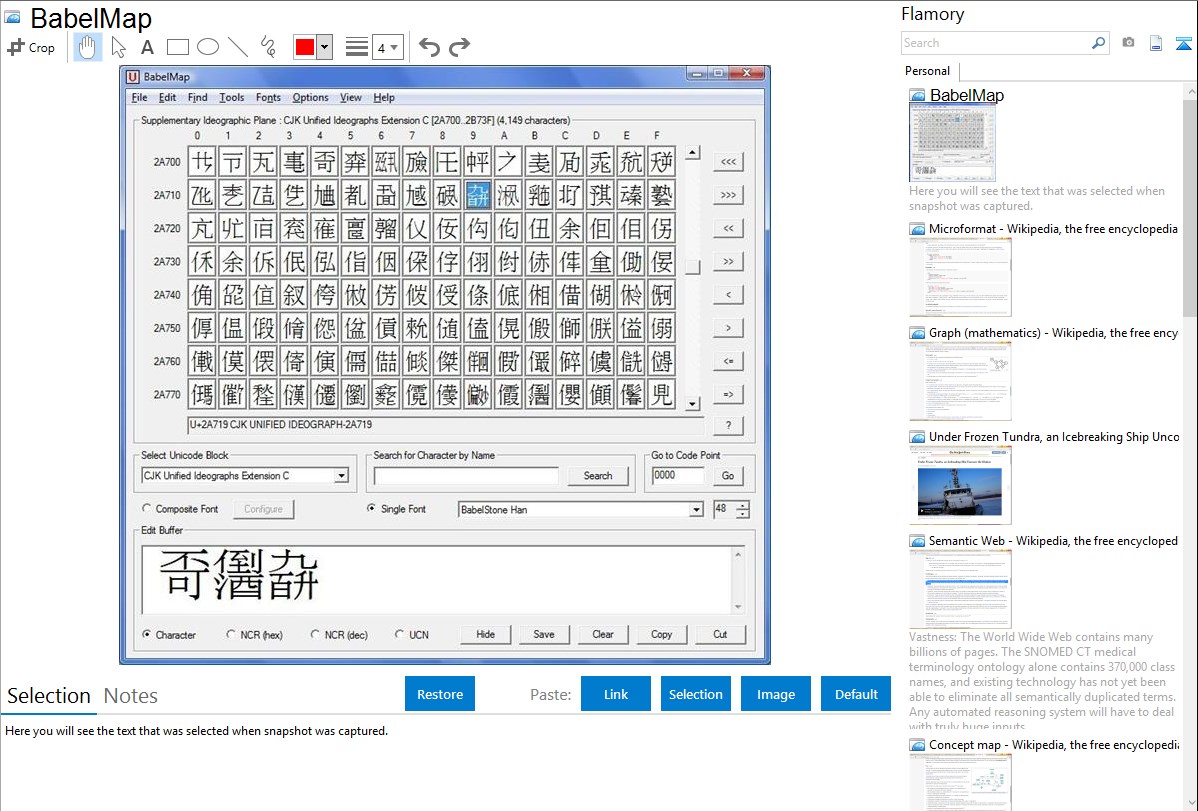Choose the Character output radio button
1198x811 pixels.
pos(147,634)
